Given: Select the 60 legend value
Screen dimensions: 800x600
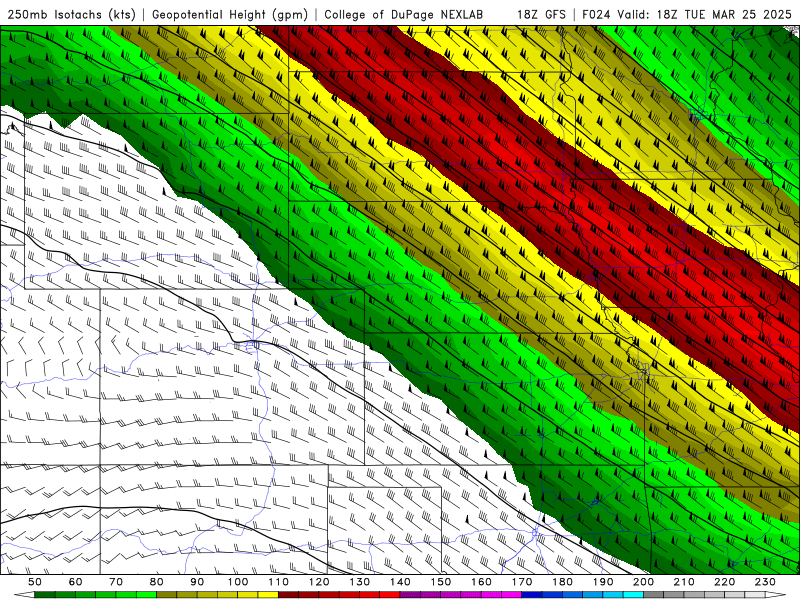Looking at the screenshot, I should tap(76, 582).
